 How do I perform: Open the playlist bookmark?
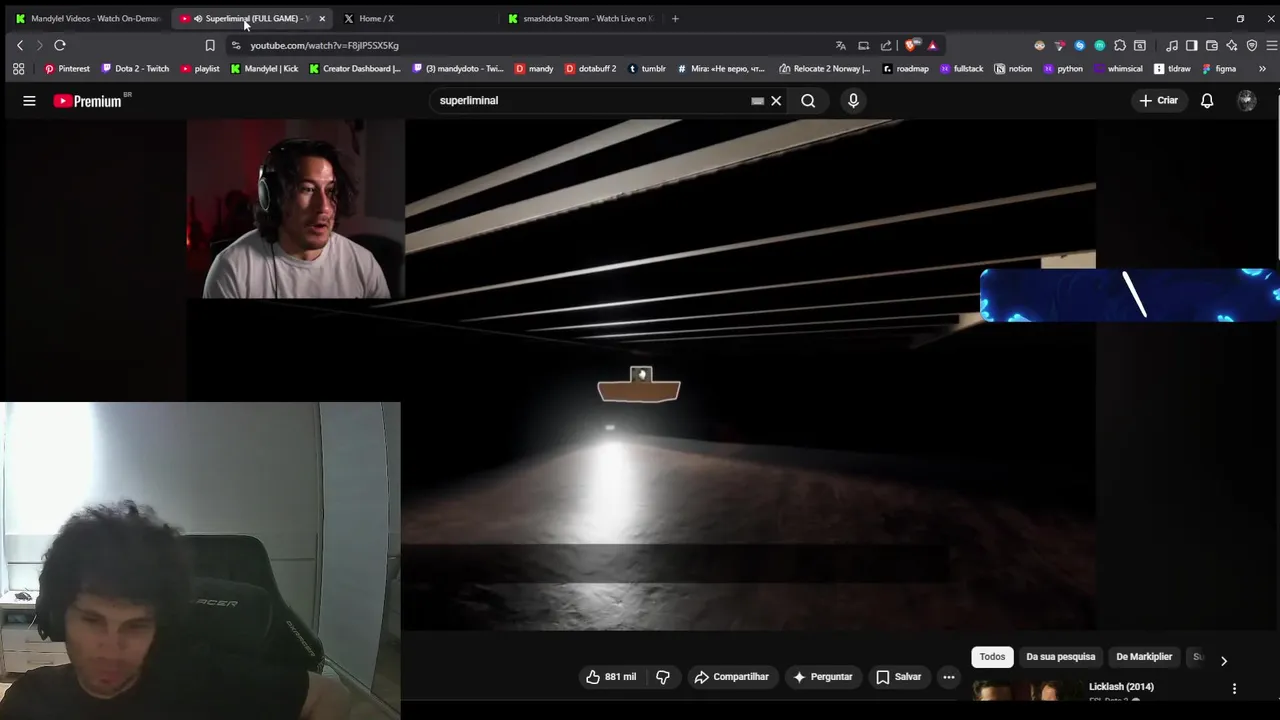pos(200,69)
